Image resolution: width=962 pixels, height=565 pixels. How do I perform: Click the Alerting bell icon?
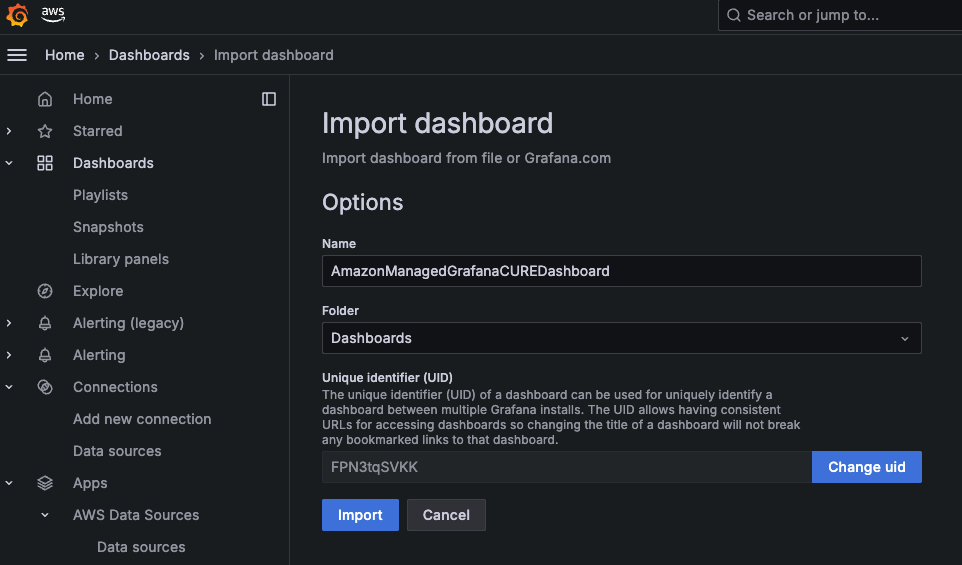click(45, 355)
